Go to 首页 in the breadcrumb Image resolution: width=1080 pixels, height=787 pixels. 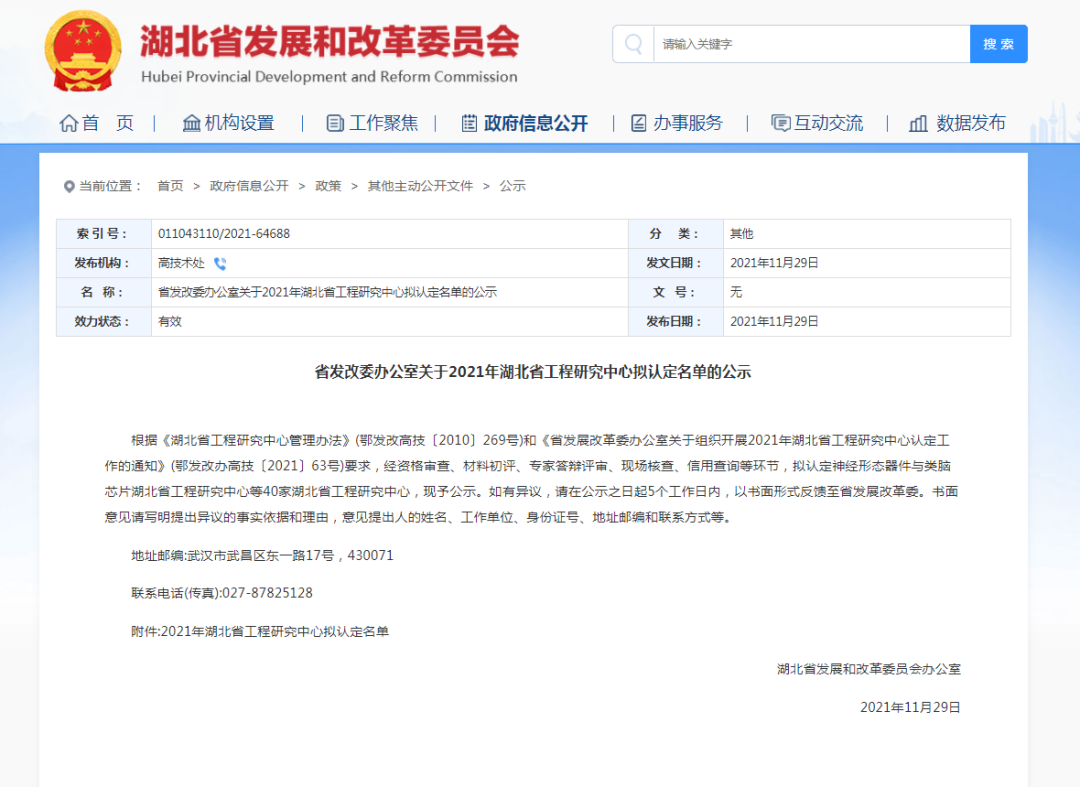pos(170,186)
